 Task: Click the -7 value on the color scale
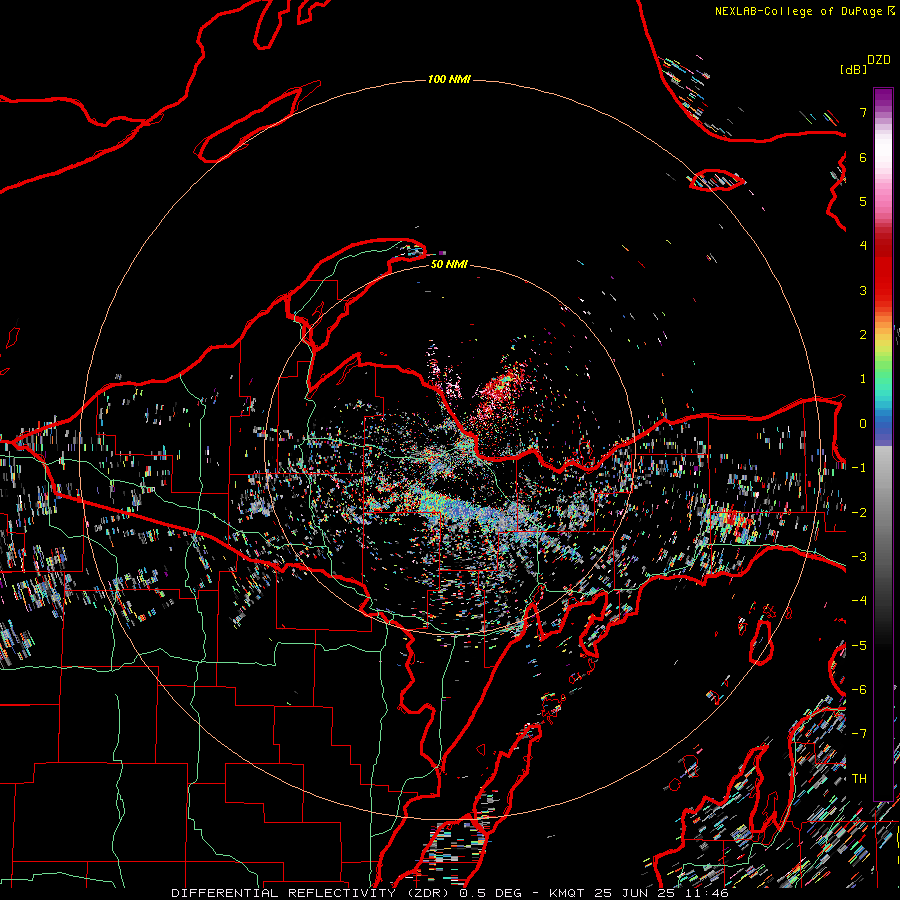[859, 734]
